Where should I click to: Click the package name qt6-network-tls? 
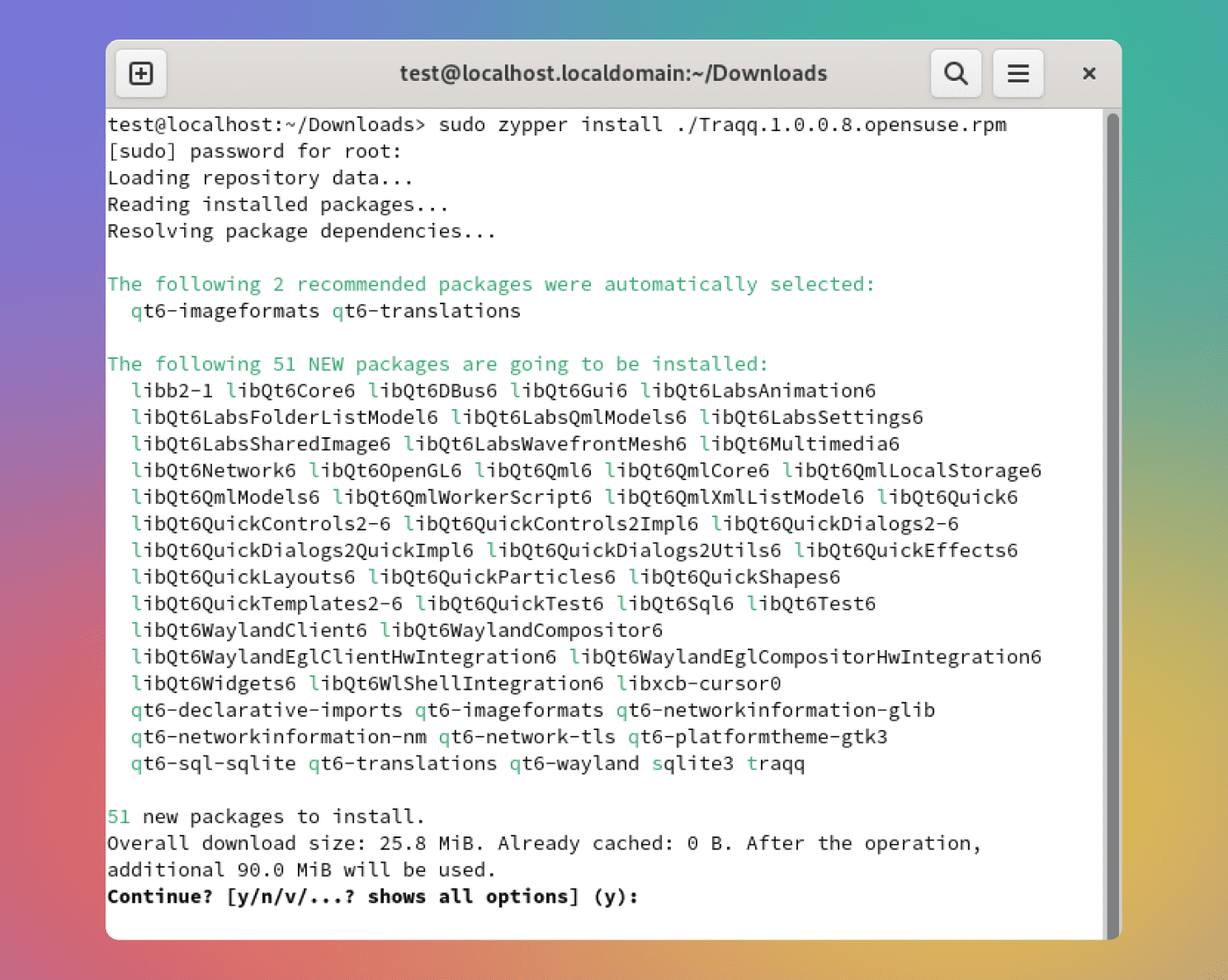[x=527, y=737]
